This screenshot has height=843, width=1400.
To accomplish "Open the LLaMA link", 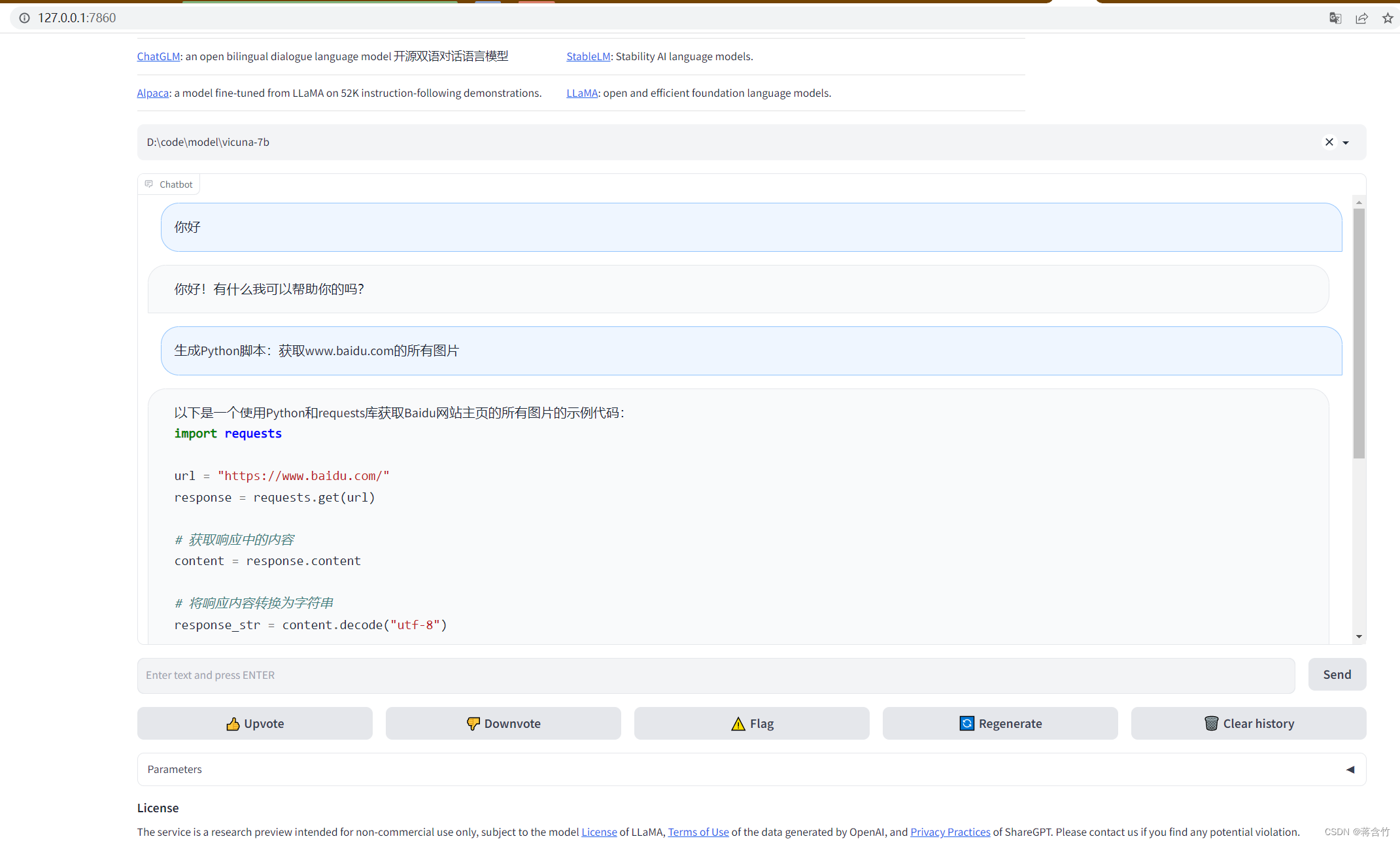I will (582, 93).
